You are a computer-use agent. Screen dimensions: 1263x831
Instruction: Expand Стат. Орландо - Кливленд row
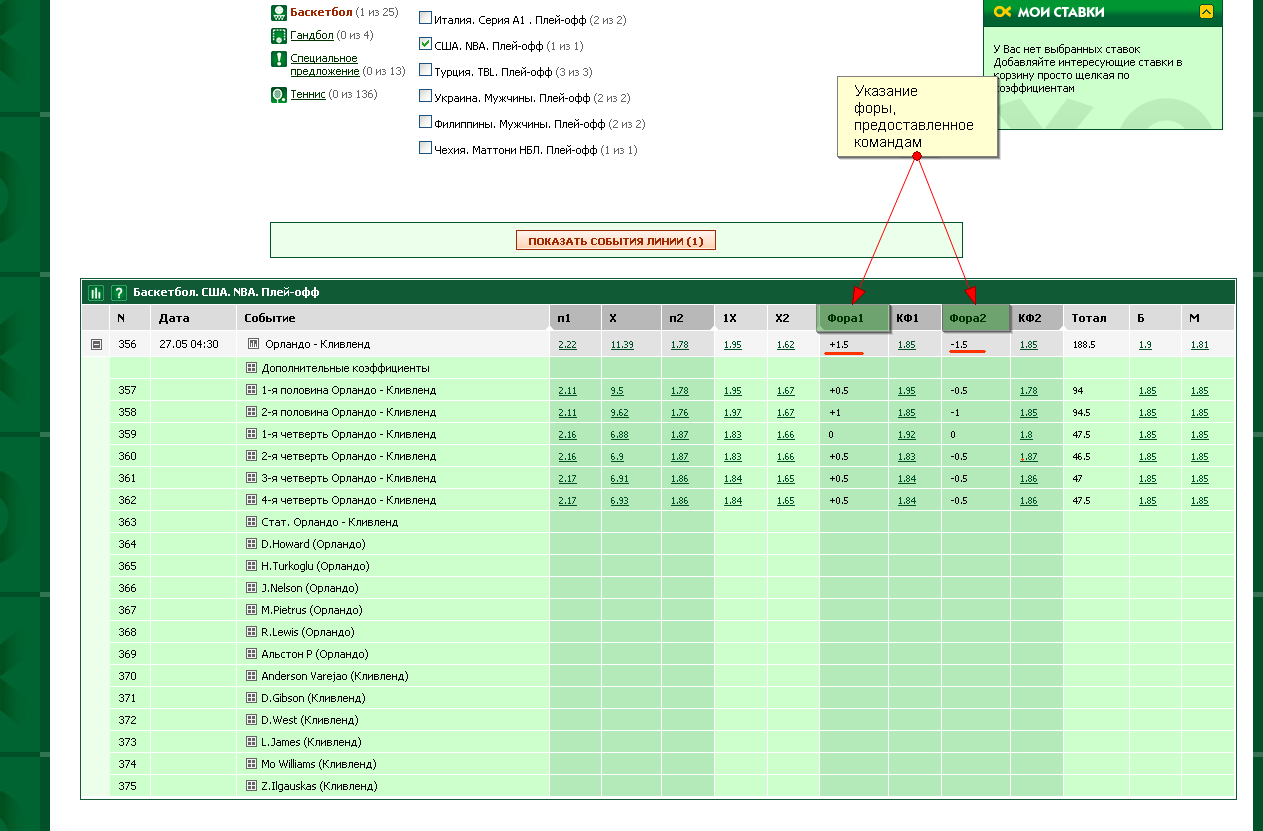tap(253, 522)
